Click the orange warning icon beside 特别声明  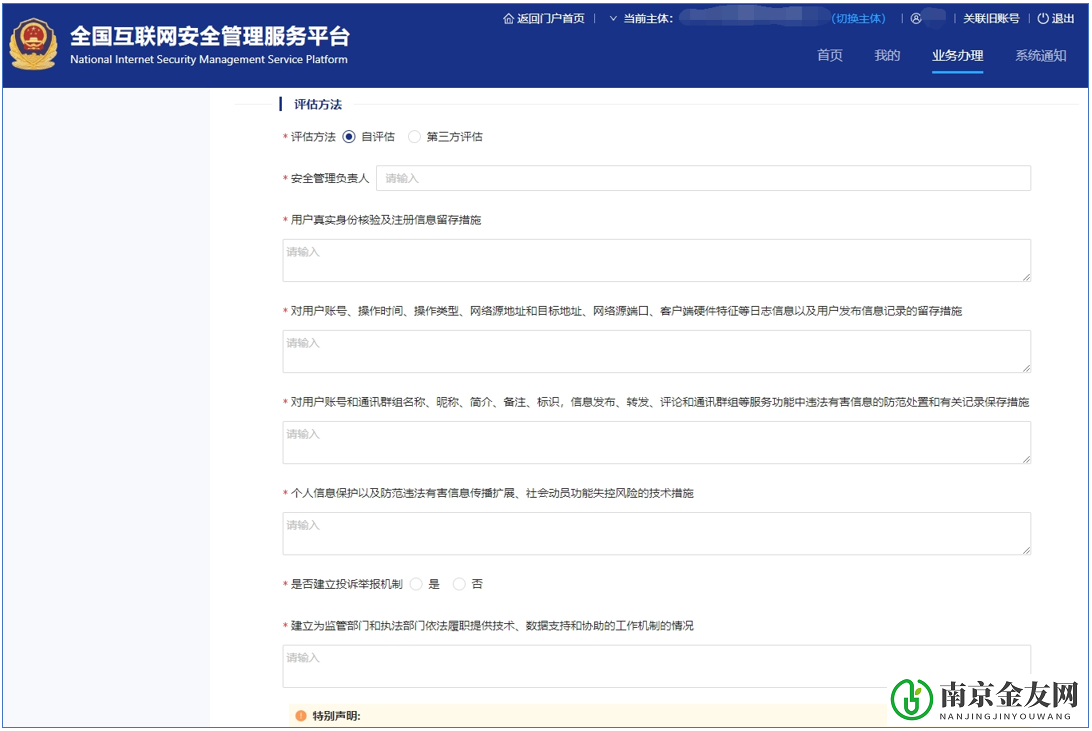tap(300, 715)
